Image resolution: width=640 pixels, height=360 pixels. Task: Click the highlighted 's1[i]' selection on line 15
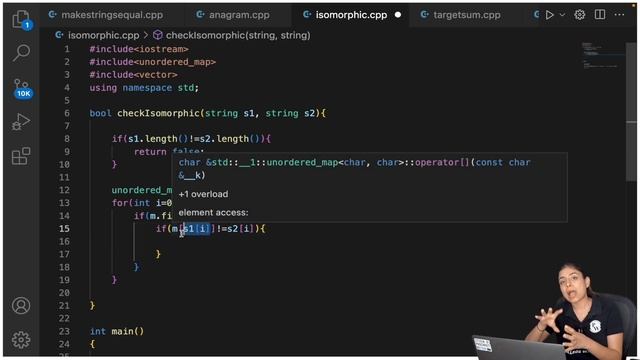point(196,229)
